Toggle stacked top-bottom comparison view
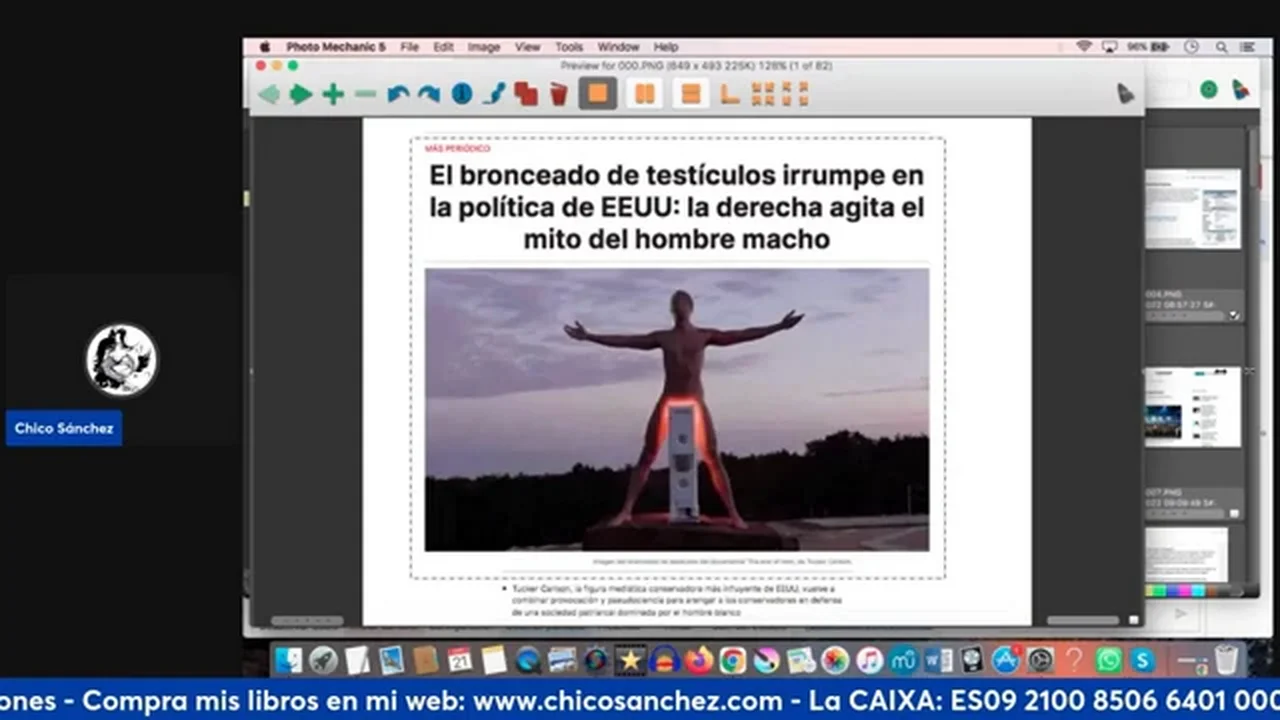The width and height of the screenshot is (1280, 720). (690, 94)
